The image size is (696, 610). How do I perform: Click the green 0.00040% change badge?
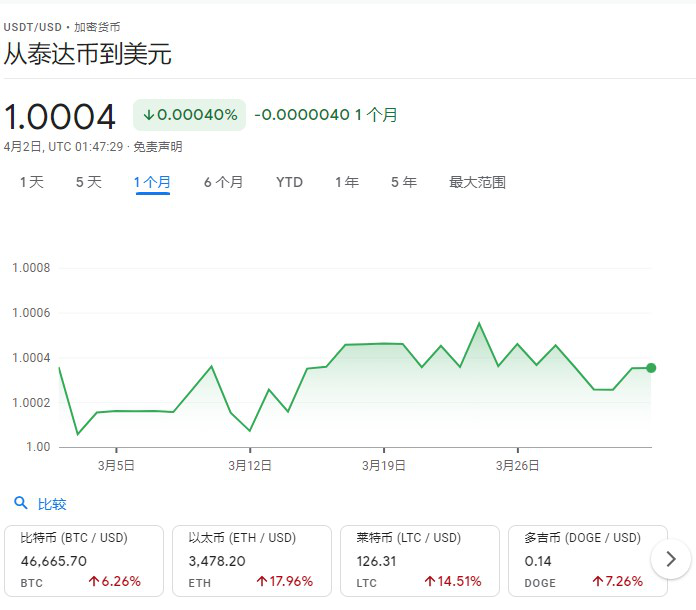190,115
